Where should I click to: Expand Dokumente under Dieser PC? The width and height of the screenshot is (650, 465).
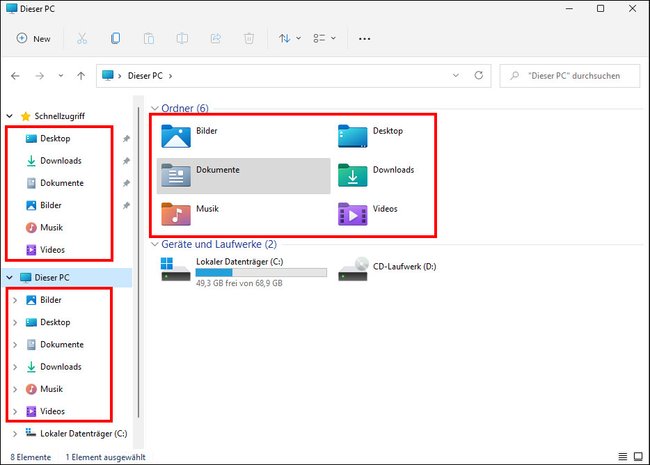(15, 345)
